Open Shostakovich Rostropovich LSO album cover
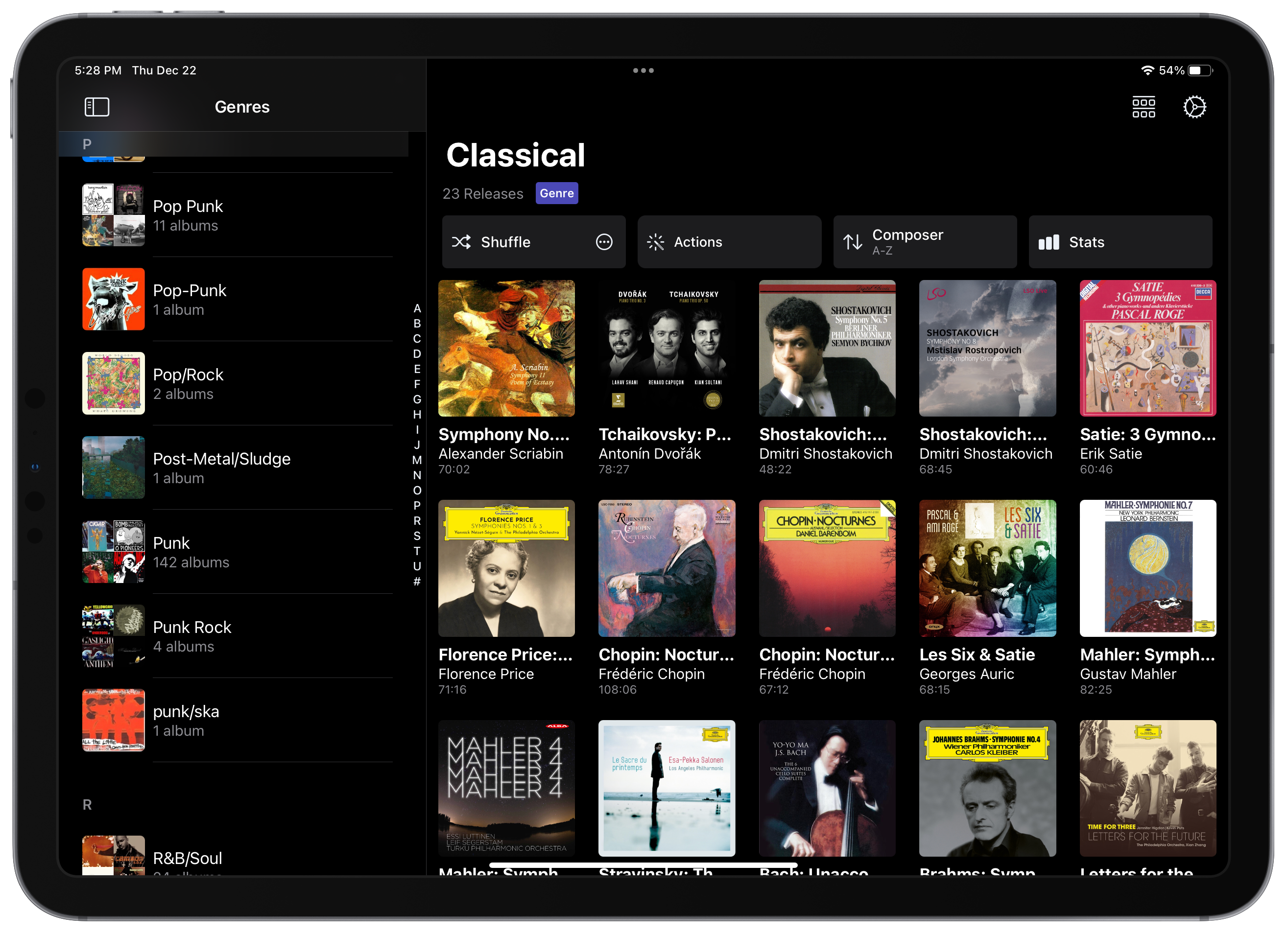1288x934 pixels. pos(987,348)
